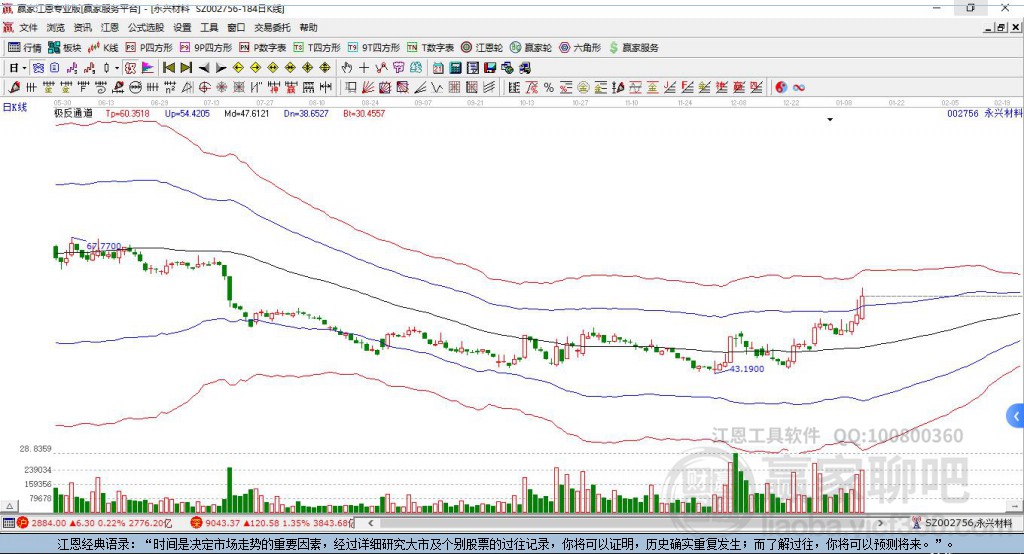Select the Gann fan lines tool

368,88
